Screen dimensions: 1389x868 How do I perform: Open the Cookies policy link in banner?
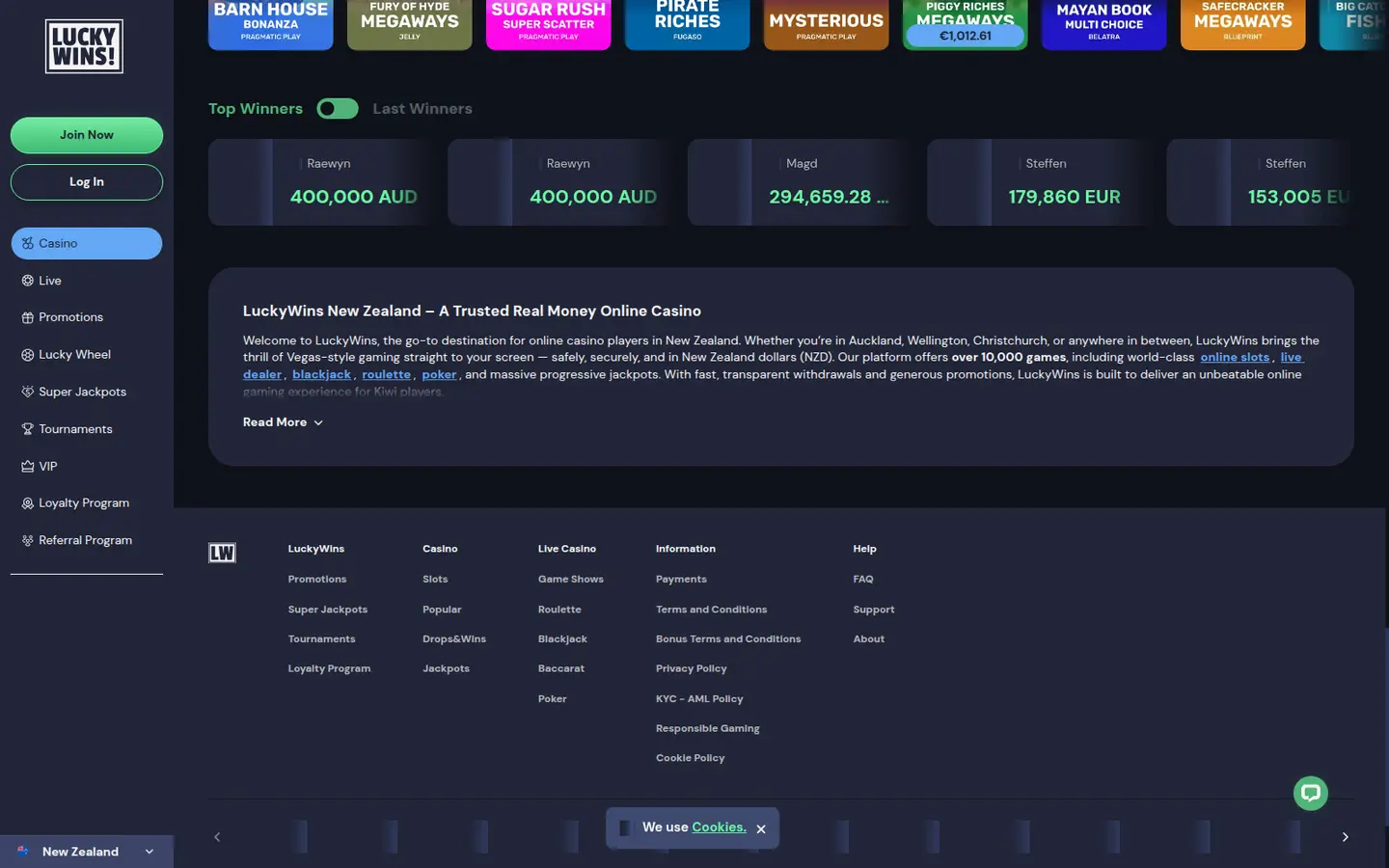(719, 827)
